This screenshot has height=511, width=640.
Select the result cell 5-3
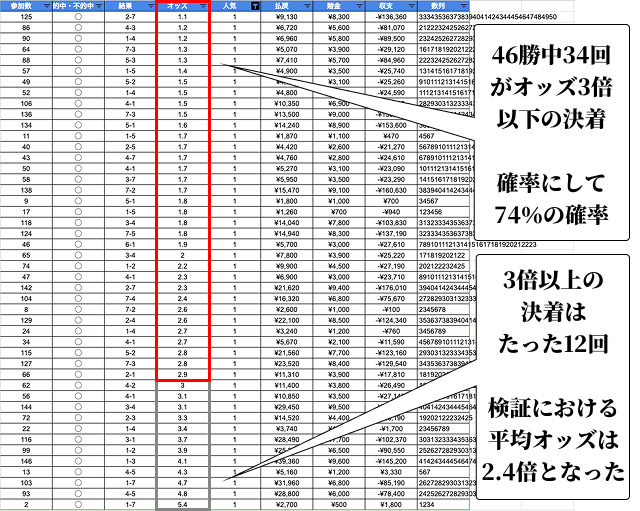(130, 60)
